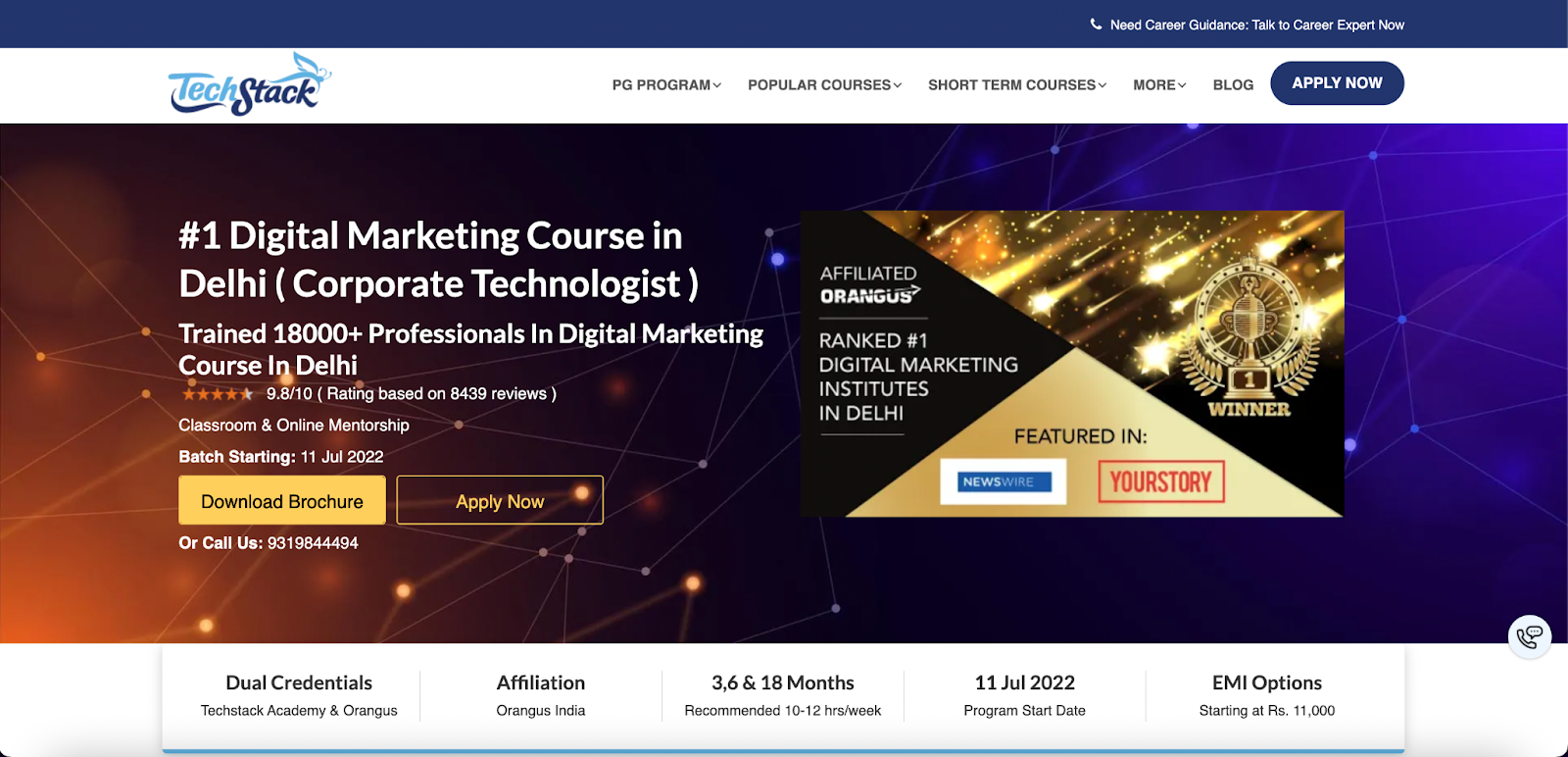Click the Orangus logo in banner
The height and width of the screenshot is (757, 1568).
click(x=870, y=295)
